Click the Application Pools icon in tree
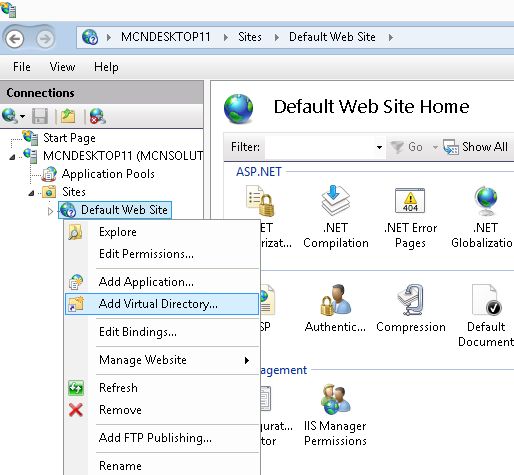This screenshot has height=475, width=514. tap(49, 174)
